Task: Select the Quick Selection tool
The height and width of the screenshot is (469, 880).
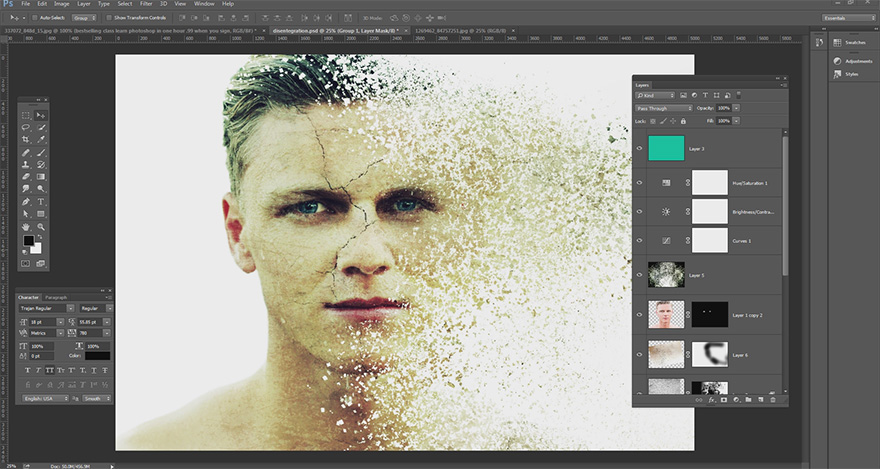Action: (x=41, y=127)
